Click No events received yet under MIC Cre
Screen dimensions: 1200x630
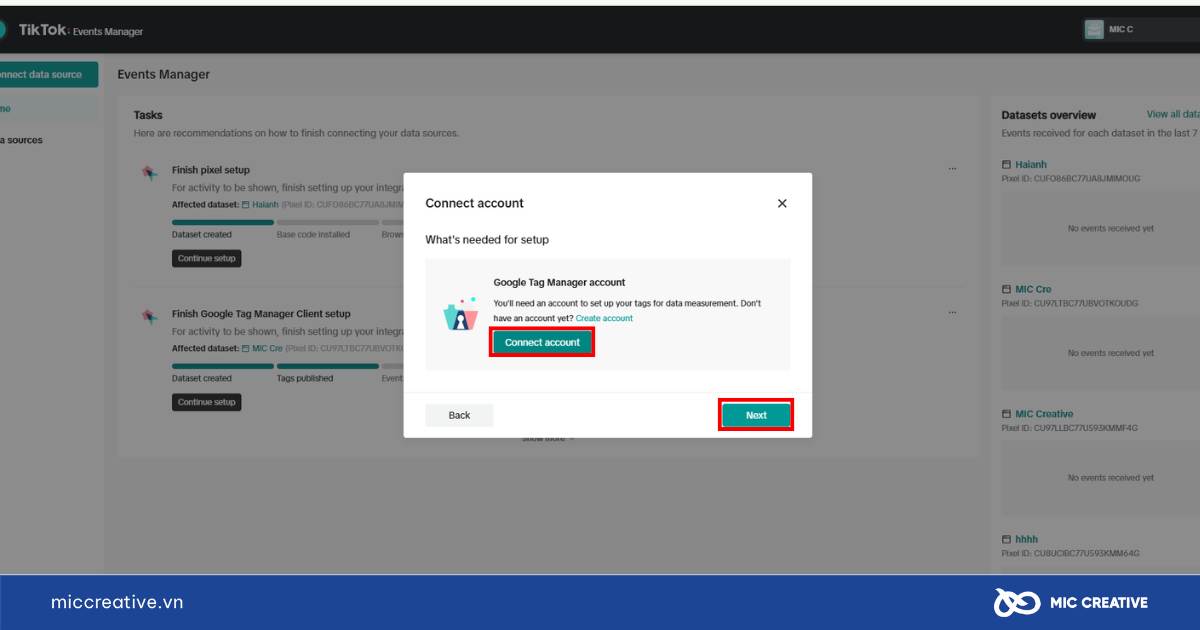pyautogui.click(x=1111, y=353)
